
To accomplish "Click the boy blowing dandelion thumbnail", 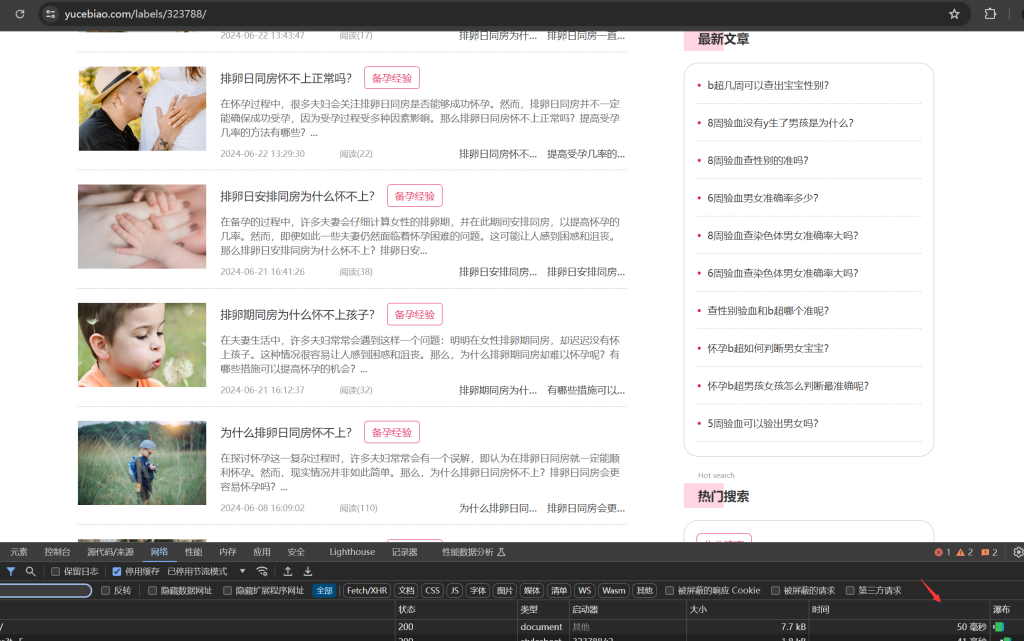I will click(142, 345).
